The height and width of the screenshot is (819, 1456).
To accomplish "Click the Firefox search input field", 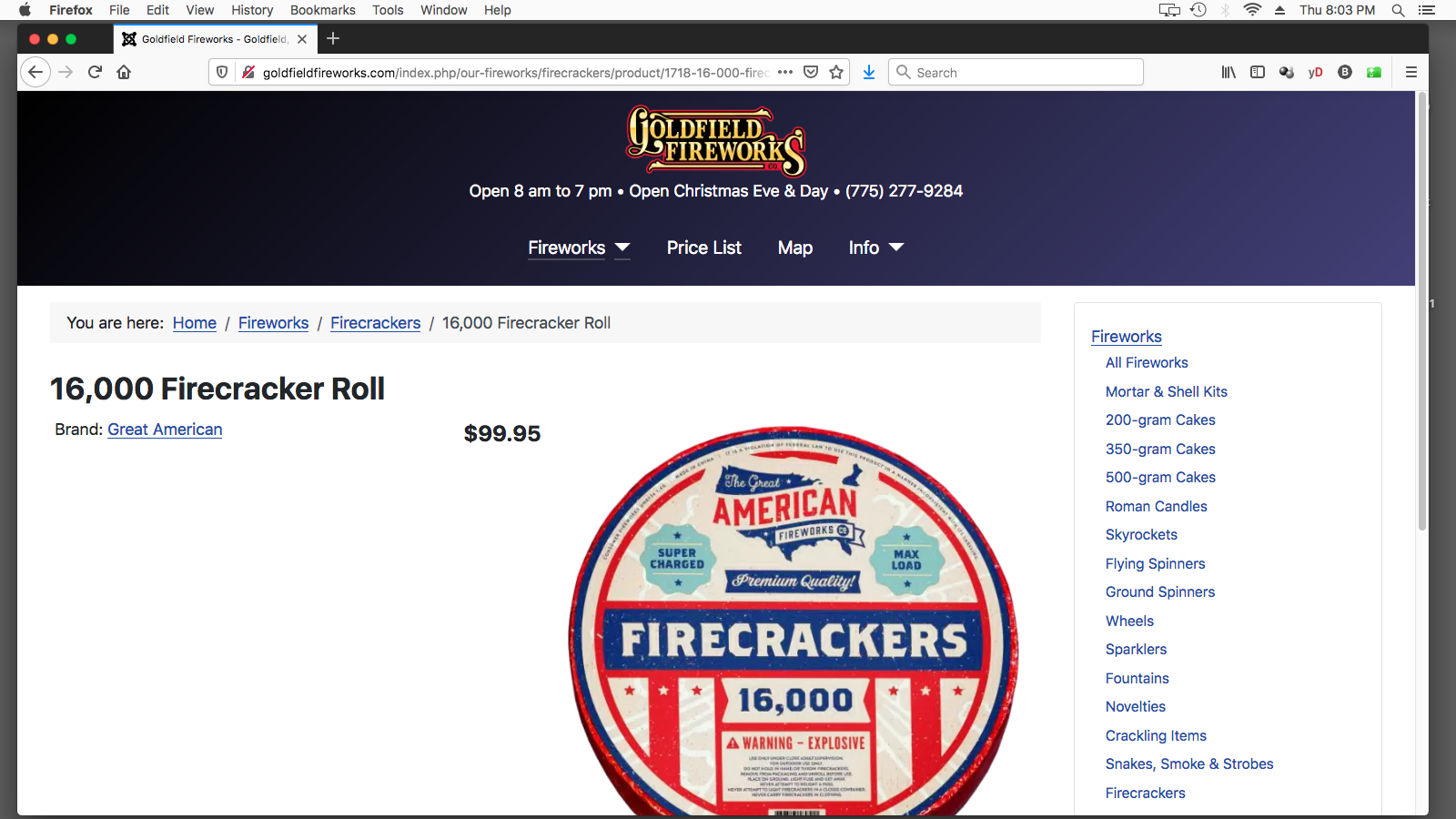I will pos(1016,72).
